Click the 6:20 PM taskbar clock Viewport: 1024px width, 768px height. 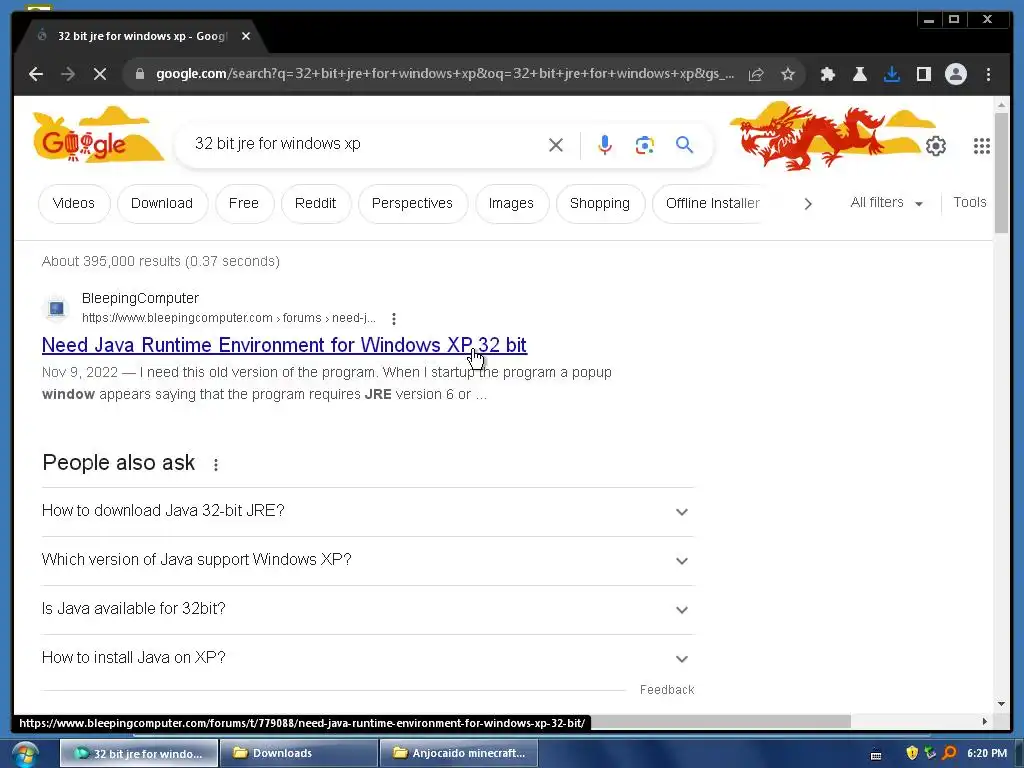click(987, 753)
